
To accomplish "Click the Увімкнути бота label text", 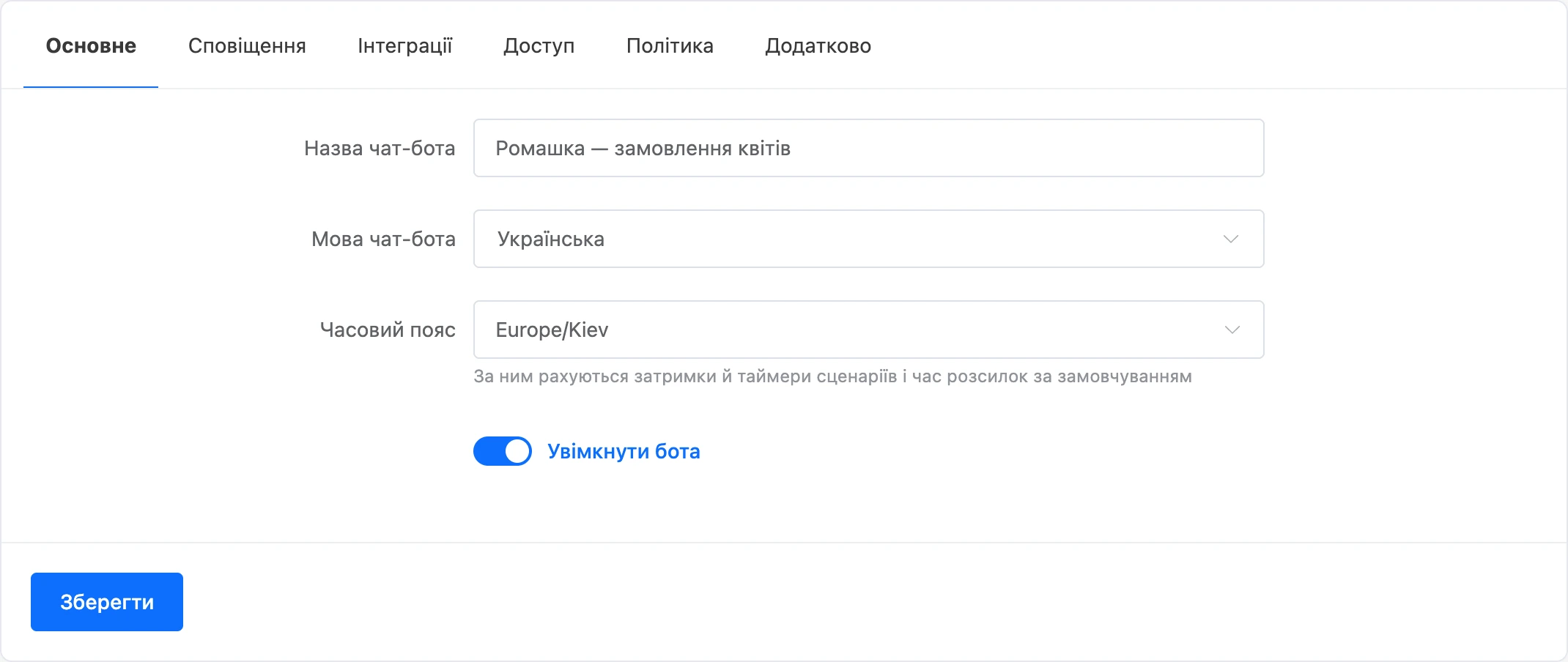I will tap(624, 451).
